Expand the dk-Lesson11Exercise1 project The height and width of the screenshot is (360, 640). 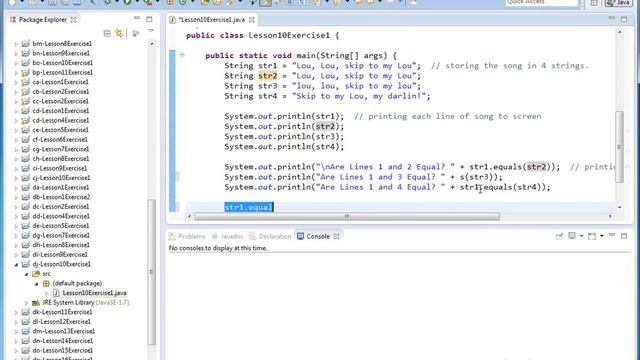(x=16, y=312)
